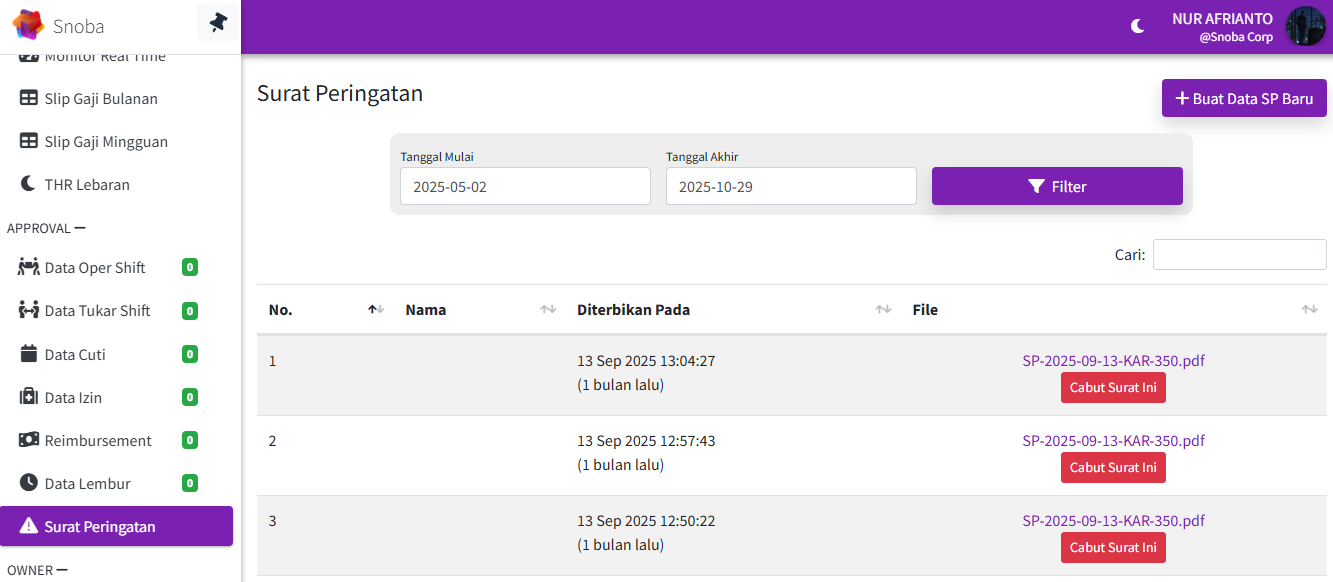Click the Data Oper Shift icon
This screenshot has width=1333, height=582.
coord(28,268)
